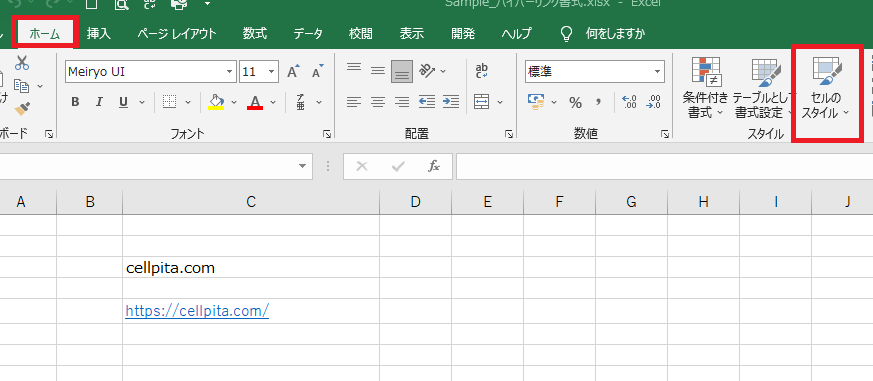873x381 pixels.
Task: Open Alignment (配置) group dialog launcher
Action: (x=509, y=134)
